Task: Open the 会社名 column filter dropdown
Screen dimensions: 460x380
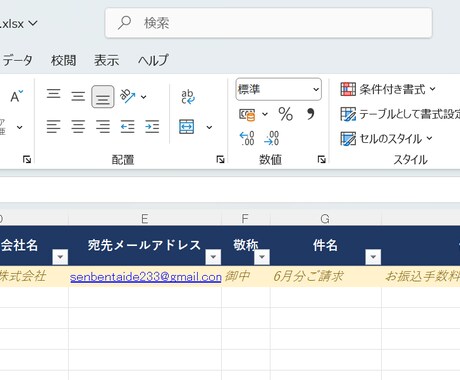Action: point(60,257)
